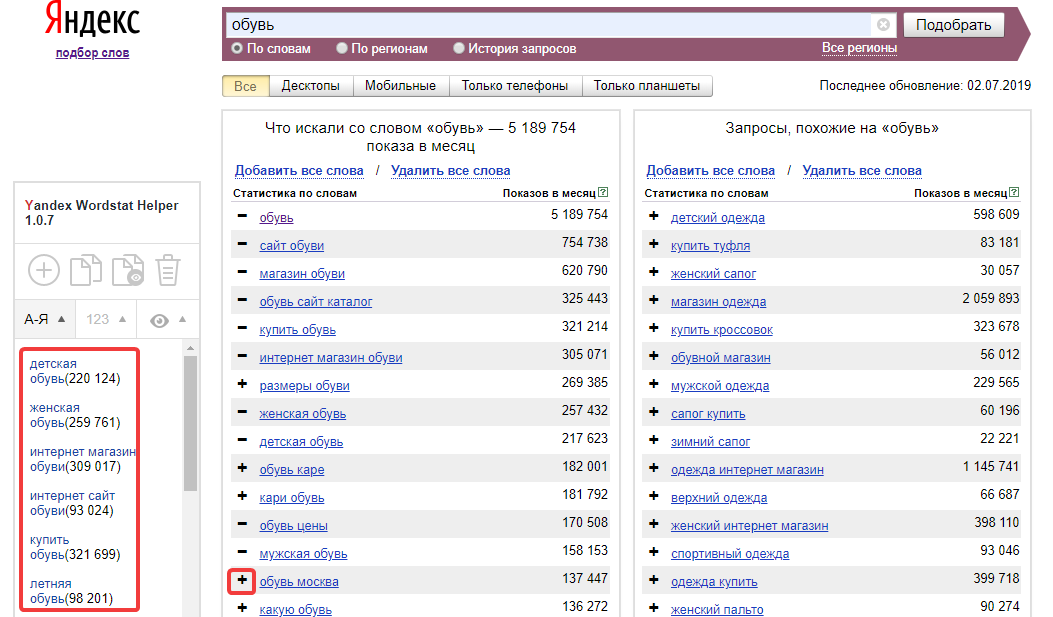Select the 'История запросов' radio button

459,48
